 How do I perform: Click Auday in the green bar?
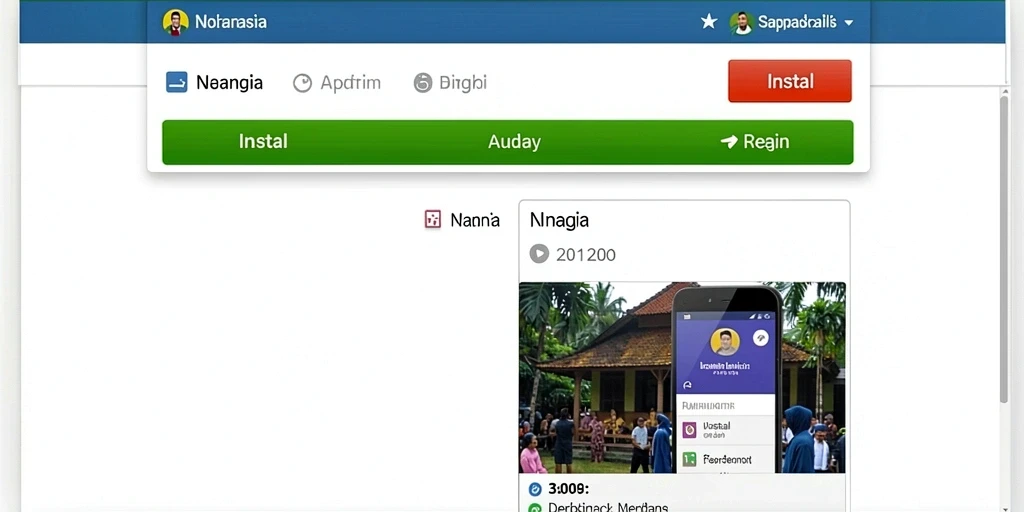tap(514, 142)
